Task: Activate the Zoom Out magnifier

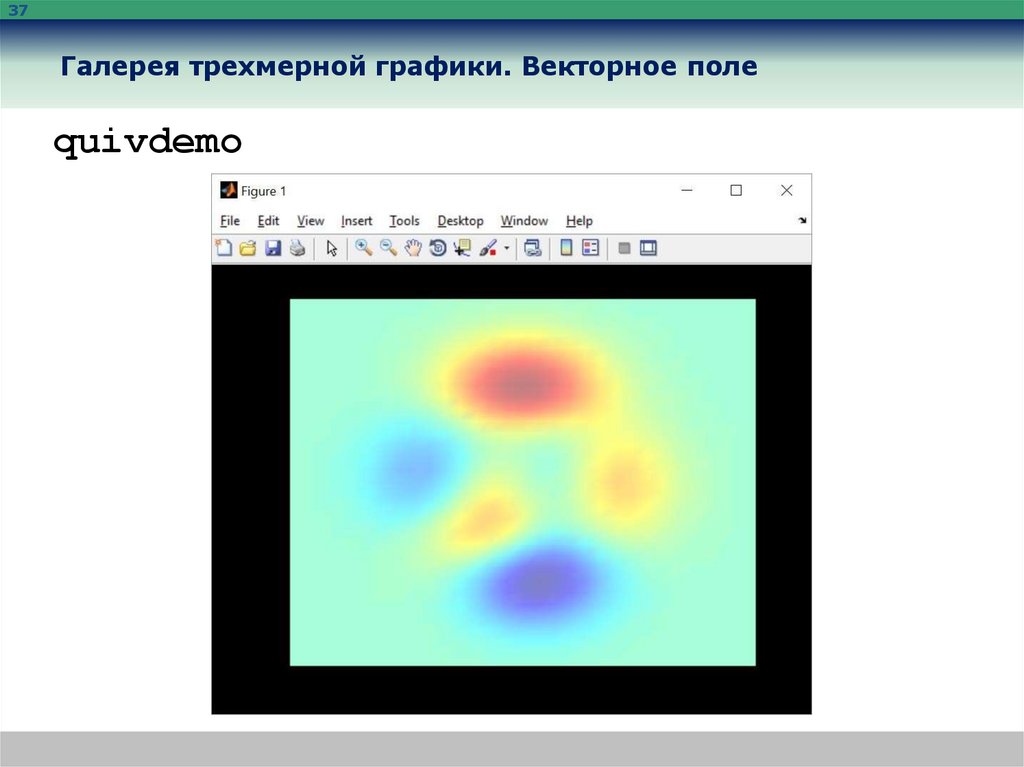Action: click(x=389, y=248)
